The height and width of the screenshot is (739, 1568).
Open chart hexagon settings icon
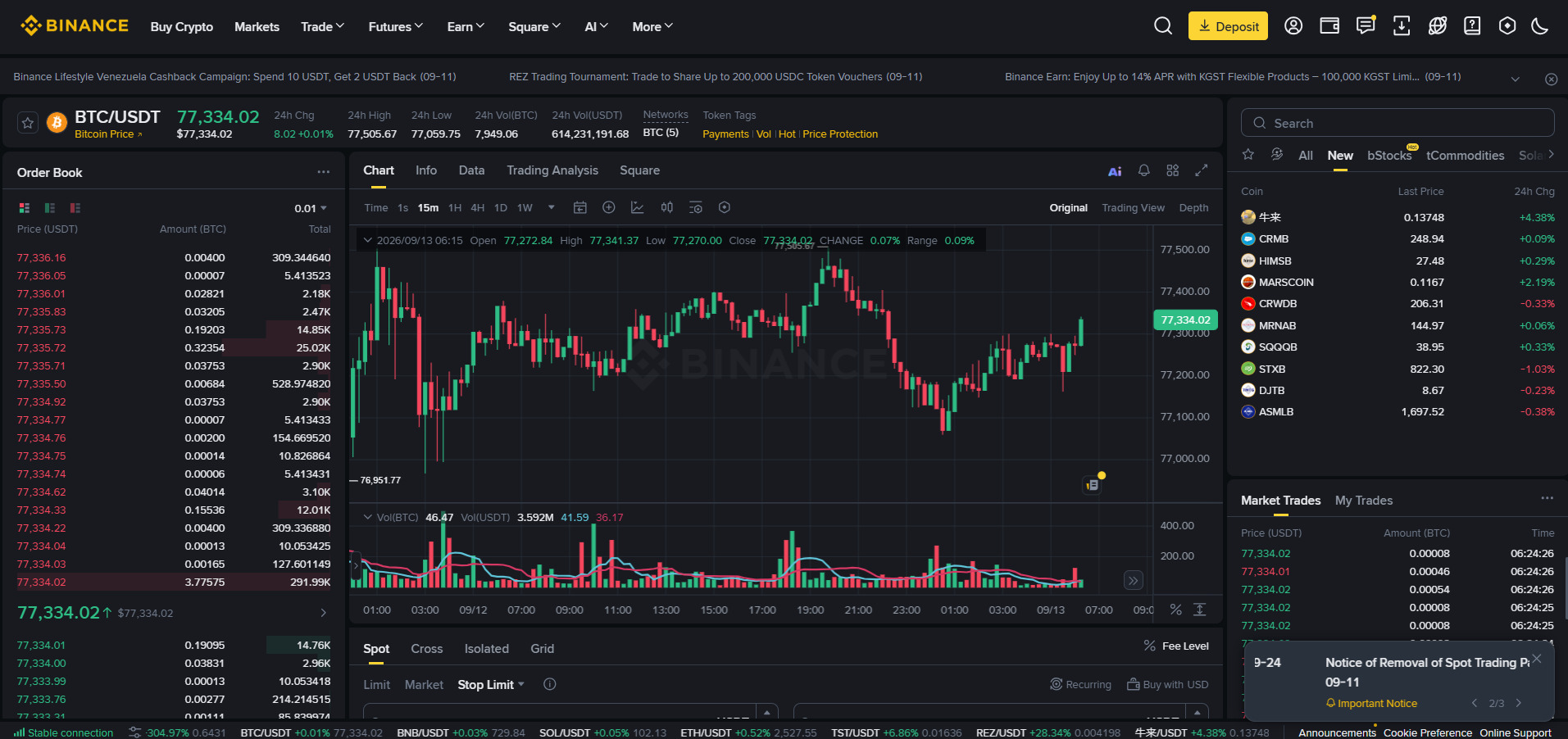(725, 208)
